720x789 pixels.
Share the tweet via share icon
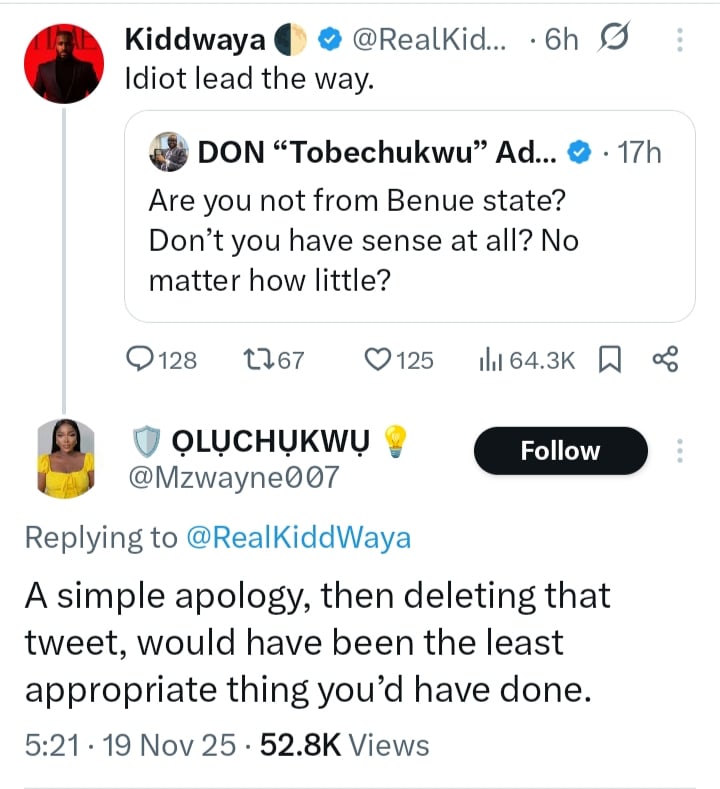tap(665, 359)
